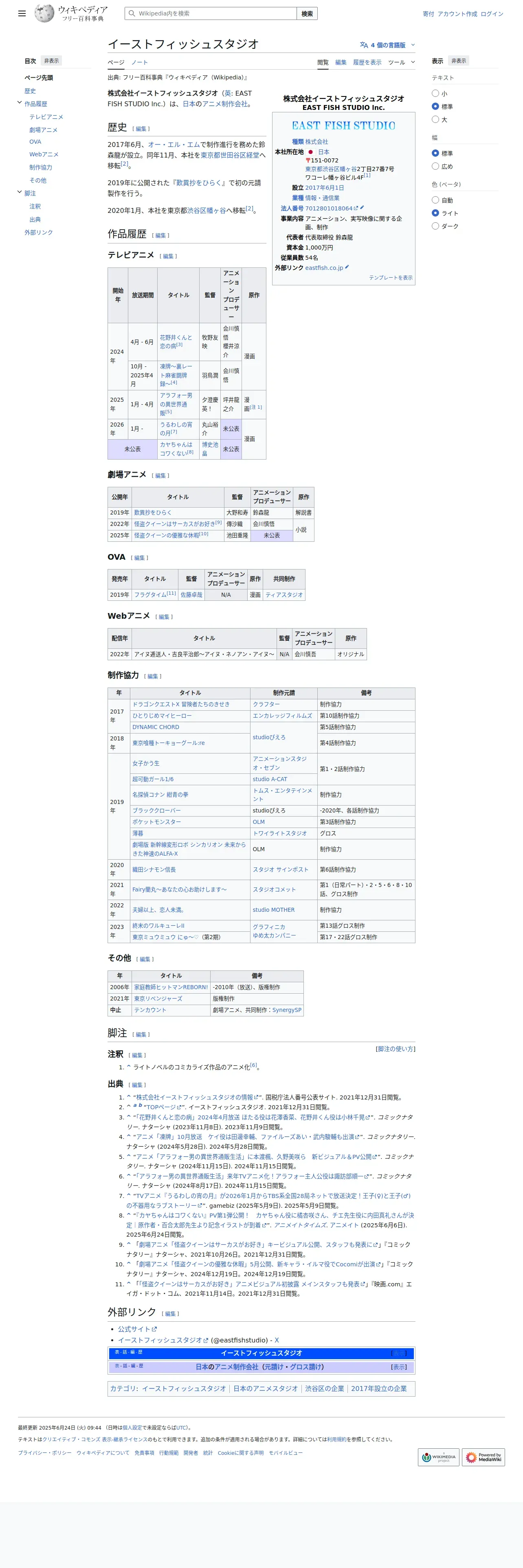Select 標準 under テキスト size

pos(435,107)
